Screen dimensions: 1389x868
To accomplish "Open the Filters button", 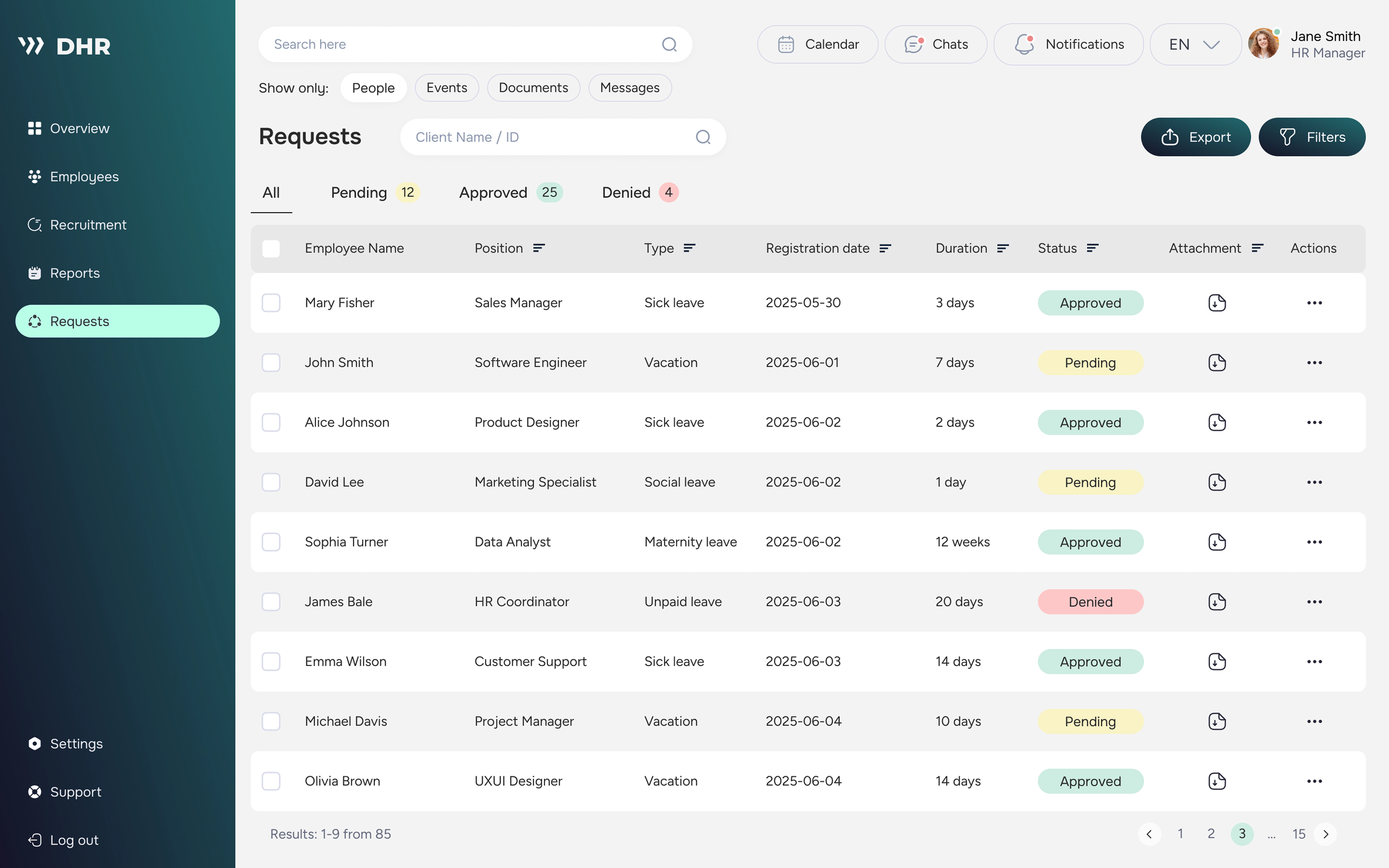I will (x=1312, y=137).
